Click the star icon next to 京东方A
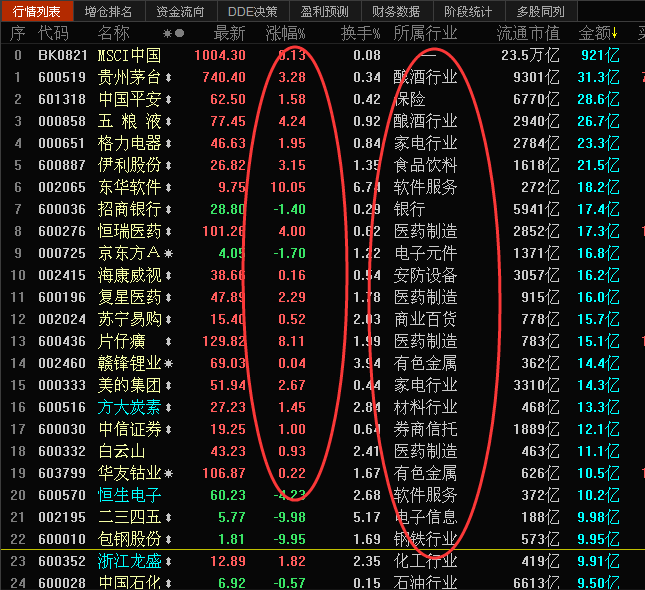Screen dimensions: 645x590 [168, 253]
